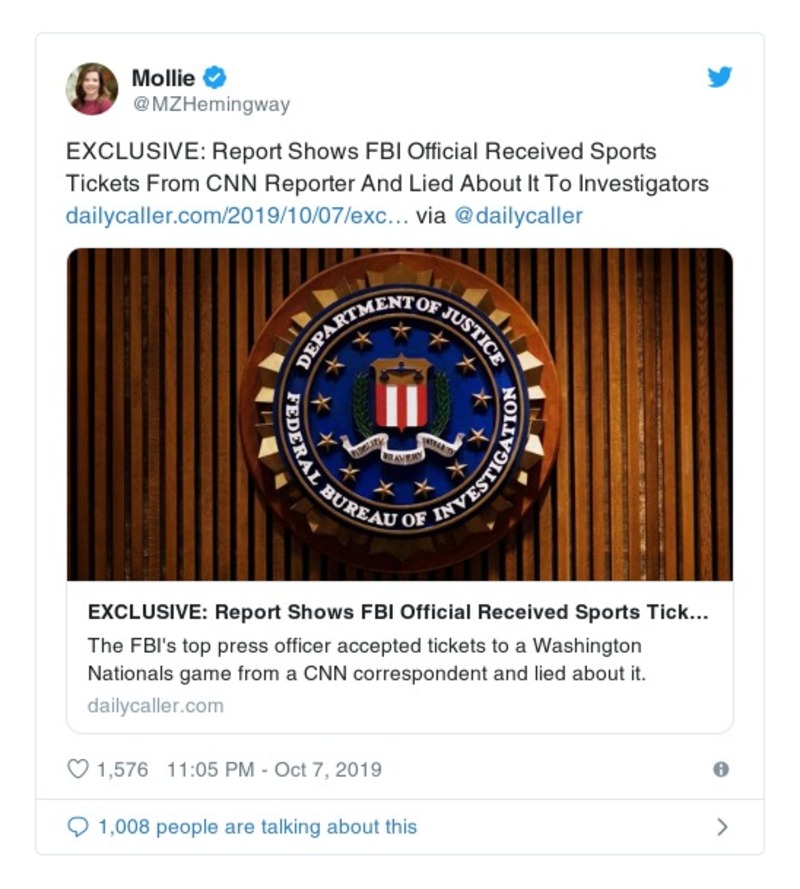Viewport: 800px width, 889px height.
Task: Follow the dailycaller.com/2019/10/07/exc… link
Action: (x=237, y=215)
